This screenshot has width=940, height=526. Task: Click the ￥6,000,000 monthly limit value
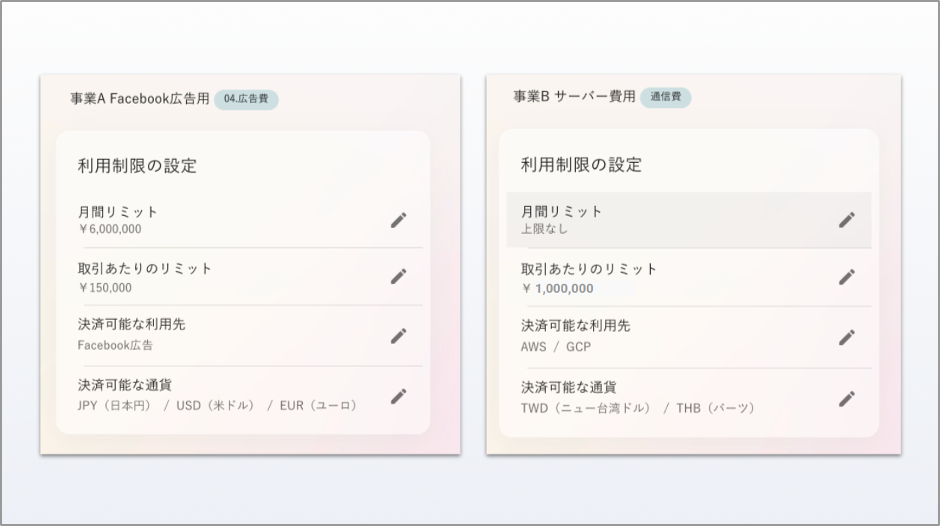(x=110, y=229)
